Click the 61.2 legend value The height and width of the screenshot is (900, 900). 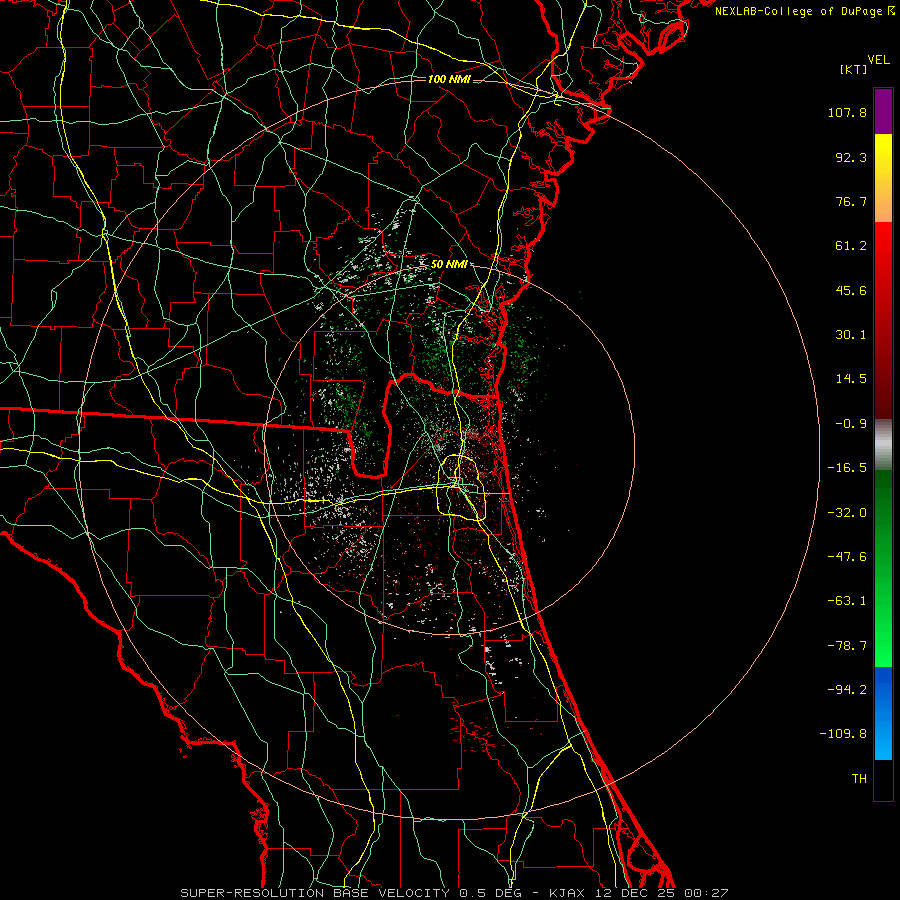click(x=851, y=246)
